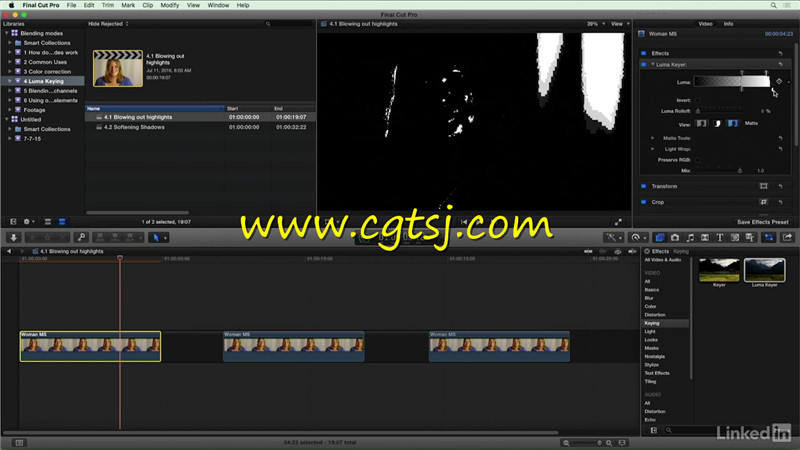Open the Photos browser camera icon

pyautogui.click(x=675, y=238)
